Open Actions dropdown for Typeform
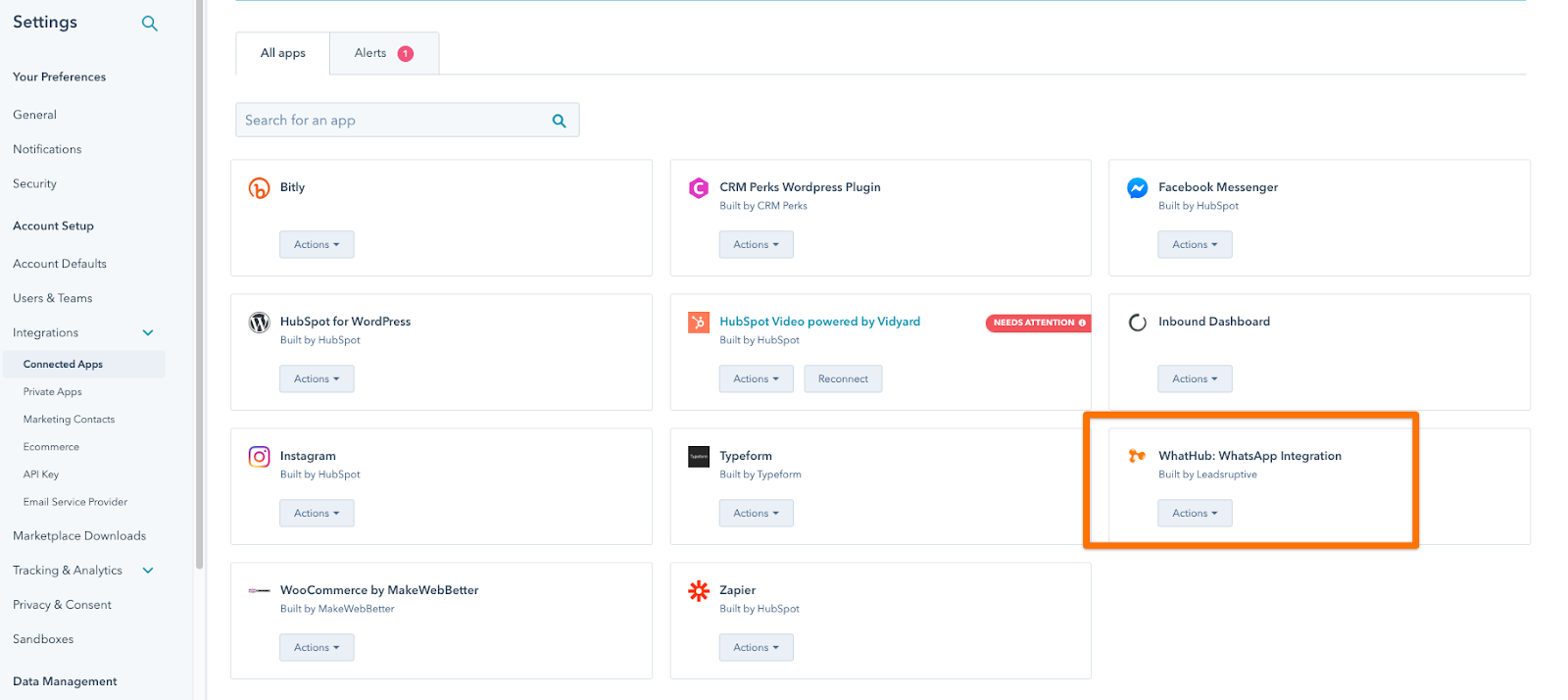 tap(756, 513)
